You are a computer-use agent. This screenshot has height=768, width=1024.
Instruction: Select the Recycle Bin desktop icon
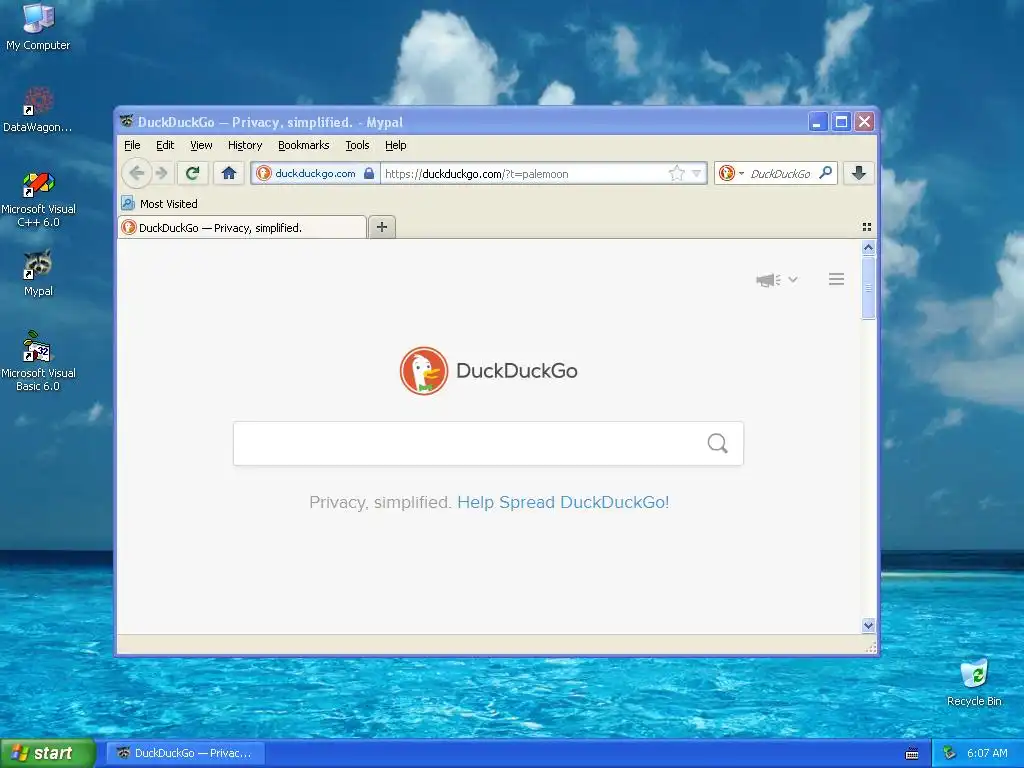coord(974,683)
